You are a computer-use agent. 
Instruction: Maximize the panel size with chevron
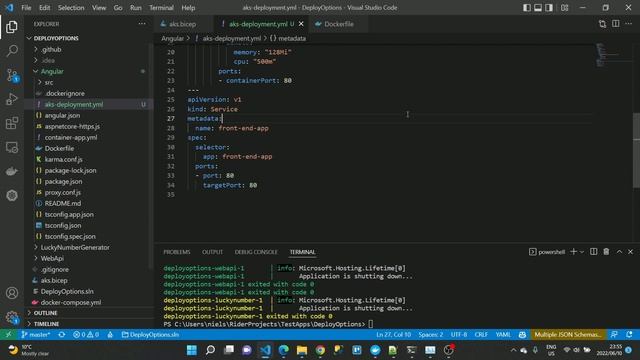[x=619, y=252]
